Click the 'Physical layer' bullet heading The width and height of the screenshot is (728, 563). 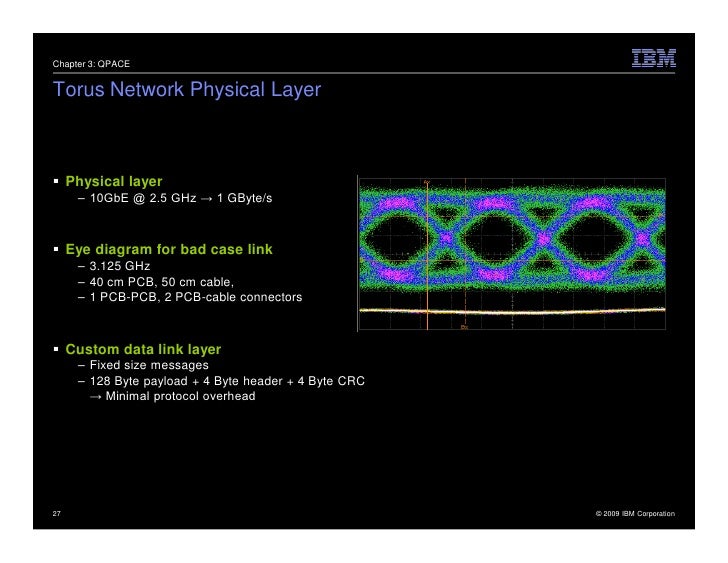114,181
